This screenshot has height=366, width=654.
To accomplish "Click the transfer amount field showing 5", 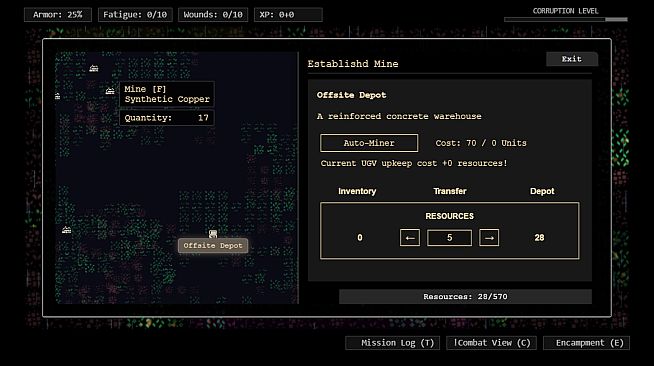I will coord(449,238).
